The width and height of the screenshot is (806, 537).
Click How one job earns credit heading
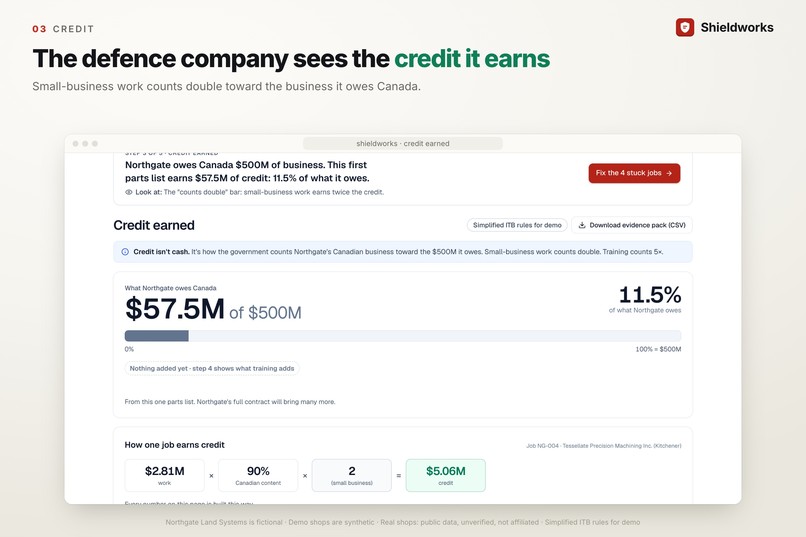tap(174, 445)
